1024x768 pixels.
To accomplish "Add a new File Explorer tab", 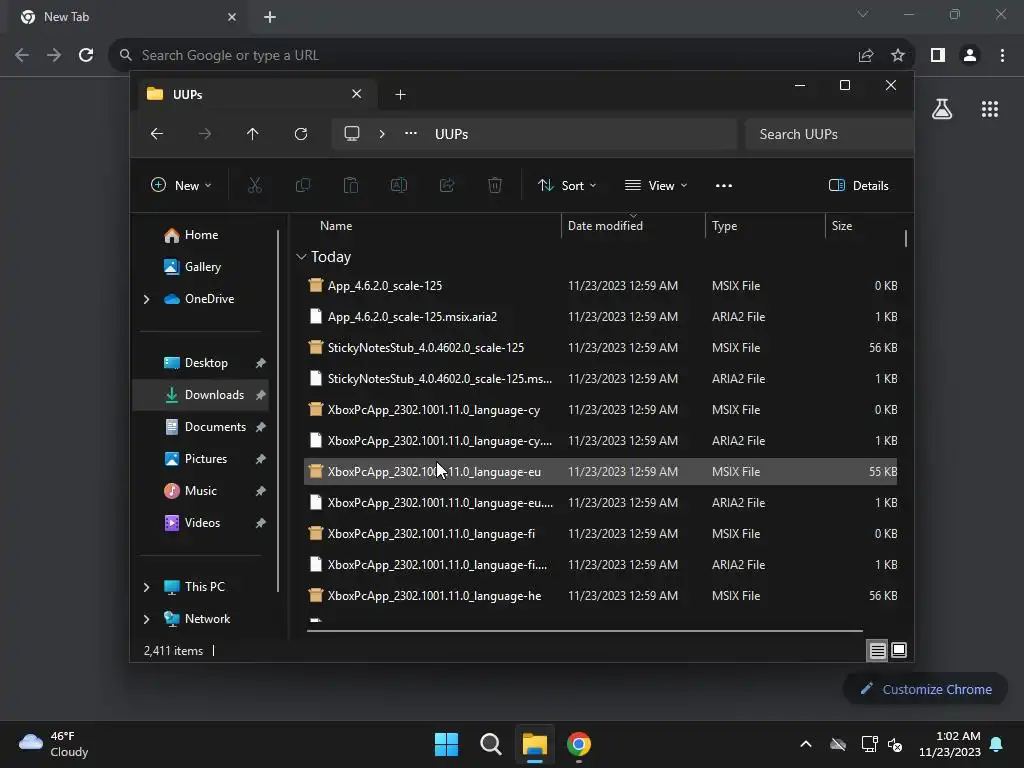I will pyautogui.click(x=400, y=95).
